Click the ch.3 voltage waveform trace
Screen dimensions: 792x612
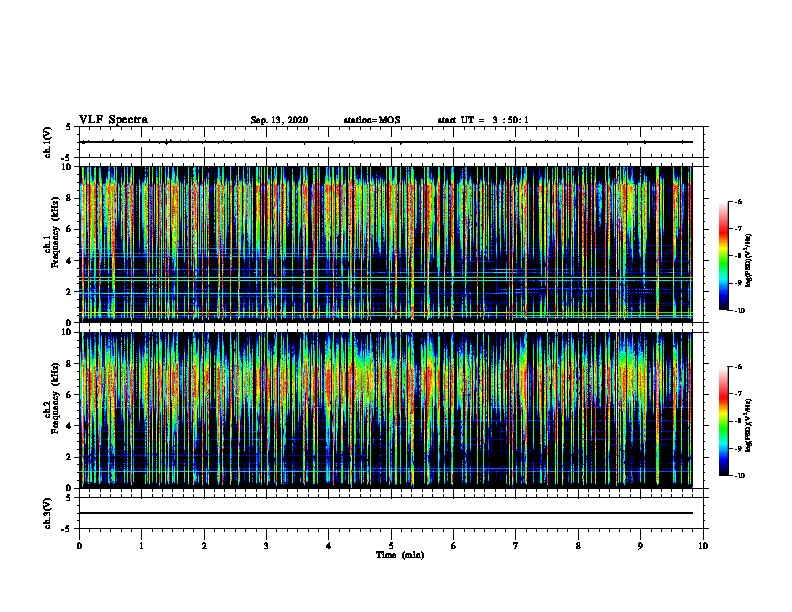coord(387,513)
